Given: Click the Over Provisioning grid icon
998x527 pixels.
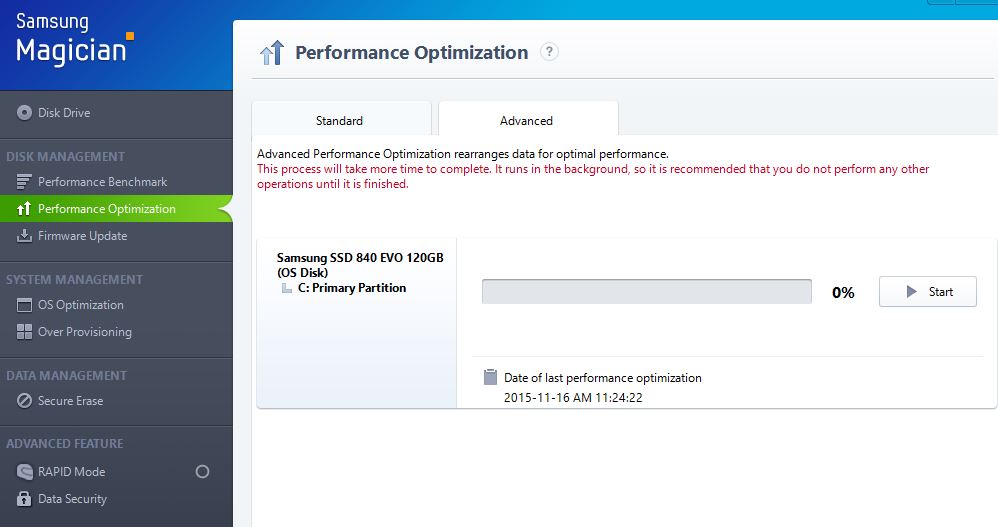Looking at the screenshot, I should [24, 332].
